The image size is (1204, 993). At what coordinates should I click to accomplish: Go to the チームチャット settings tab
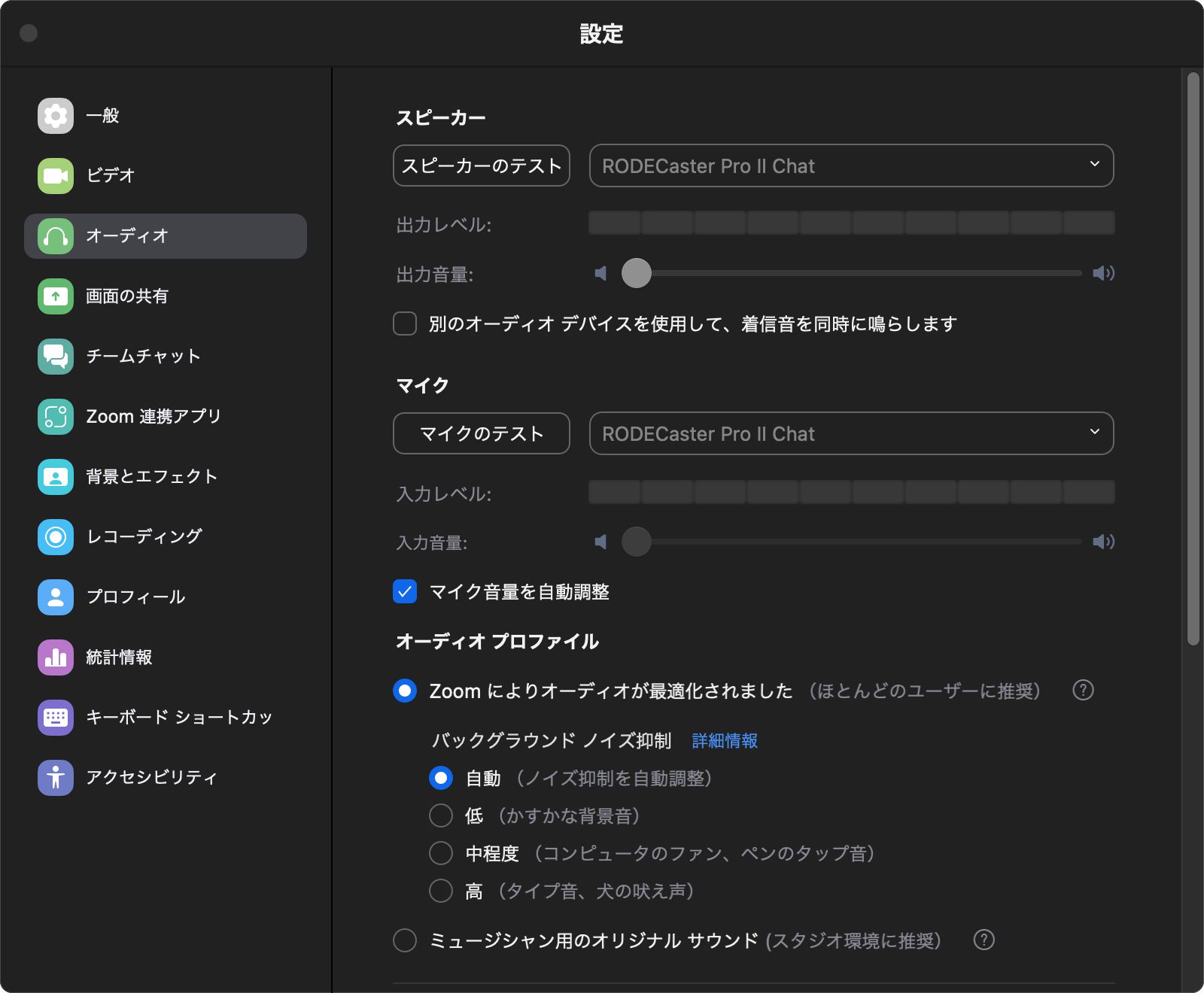tap(166, 357)
